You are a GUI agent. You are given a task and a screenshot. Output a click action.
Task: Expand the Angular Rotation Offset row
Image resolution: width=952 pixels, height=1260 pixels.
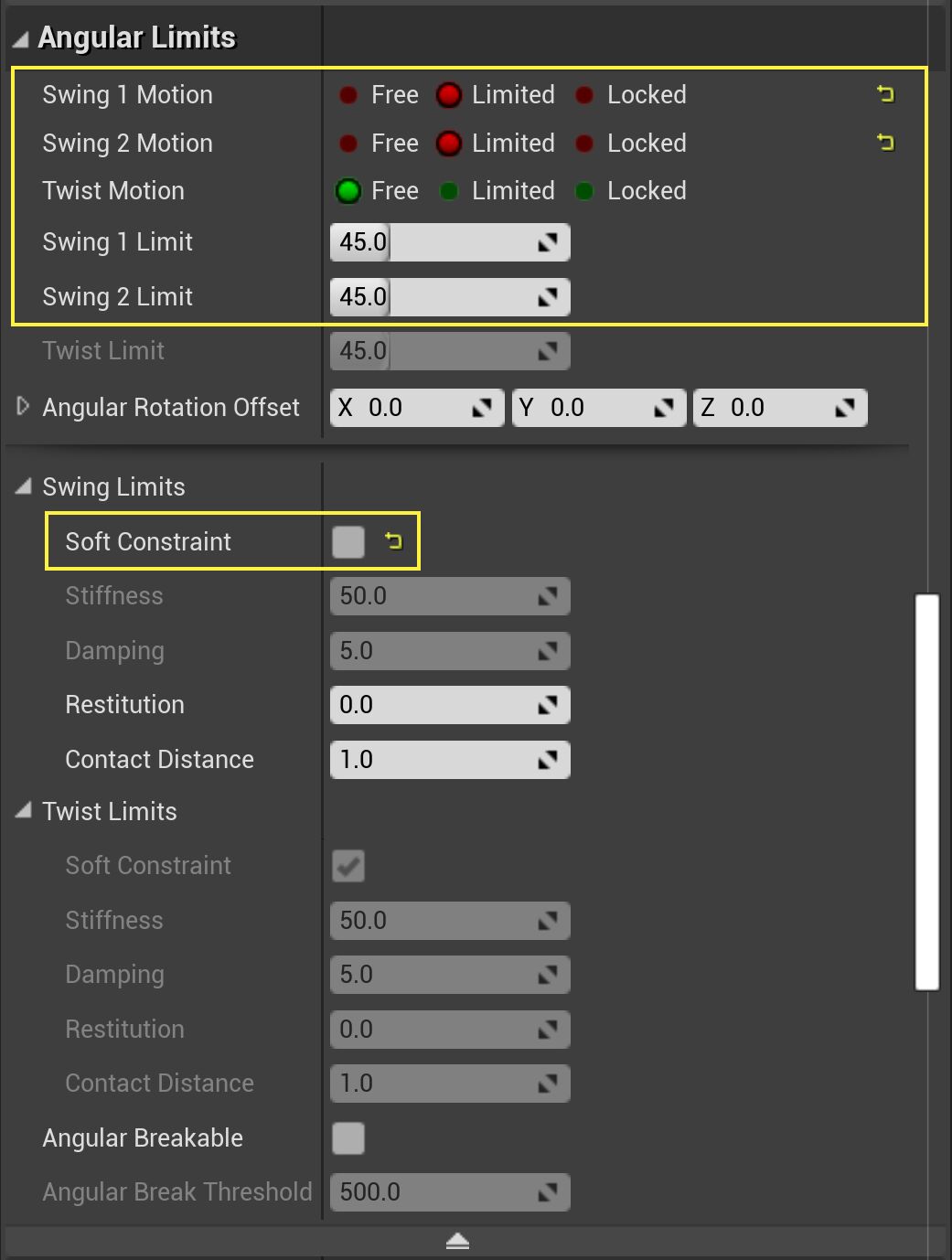pos(22,405)
